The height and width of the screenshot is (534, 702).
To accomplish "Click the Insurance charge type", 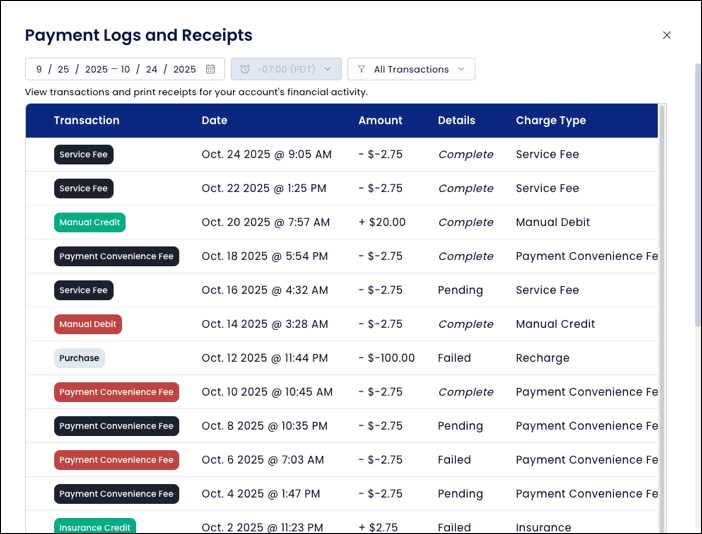I will click(x=543, y=528).
